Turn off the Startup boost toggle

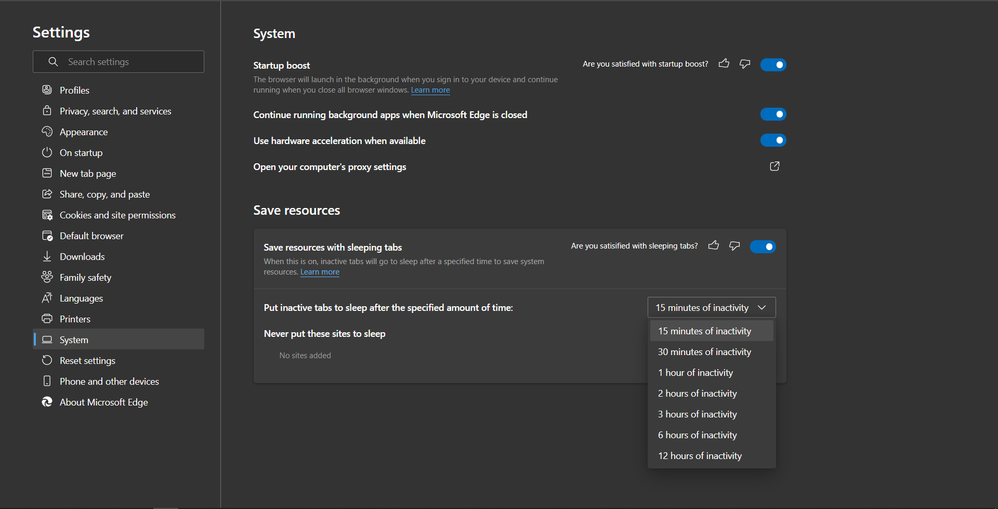(773, 65)
